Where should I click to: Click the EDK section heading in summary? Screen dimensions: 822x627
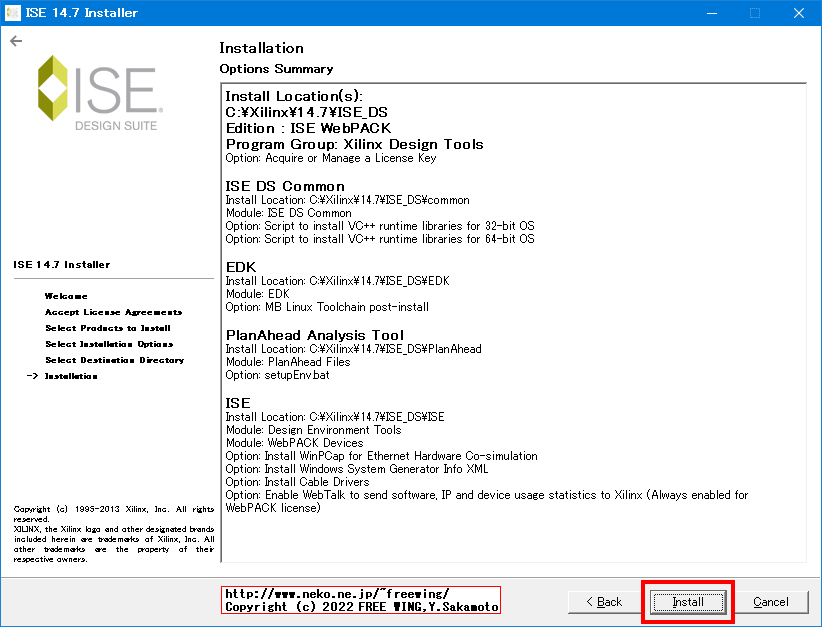[x=239, y=267]
